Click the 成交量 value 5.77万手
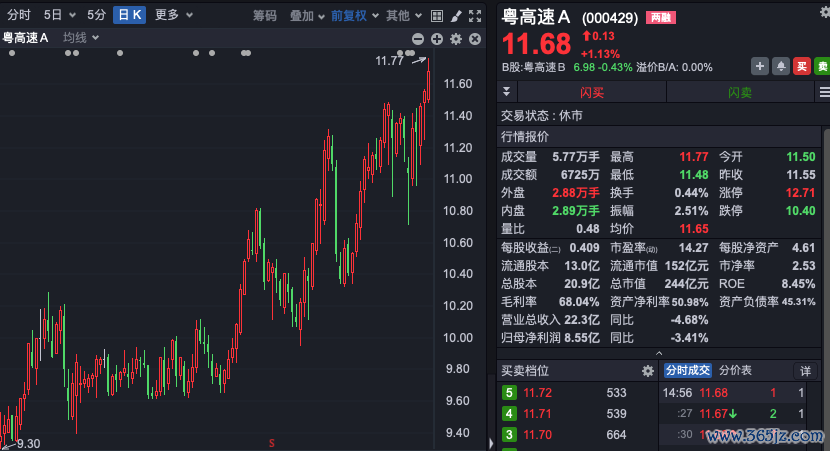This screenshot has width=830, height=451. (575, 157)
